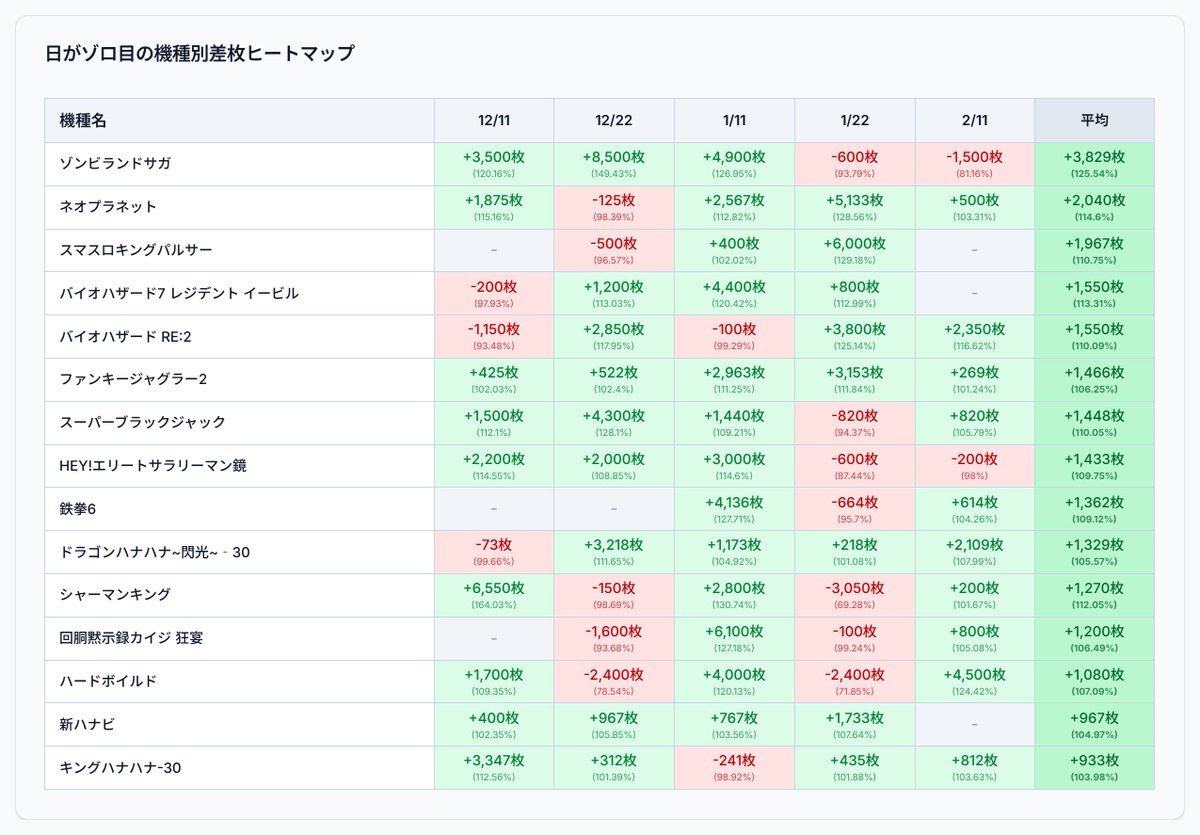Click the +425枚 cell for ファンキージャグラー2
1200x835 pixels.
point(494,379)
